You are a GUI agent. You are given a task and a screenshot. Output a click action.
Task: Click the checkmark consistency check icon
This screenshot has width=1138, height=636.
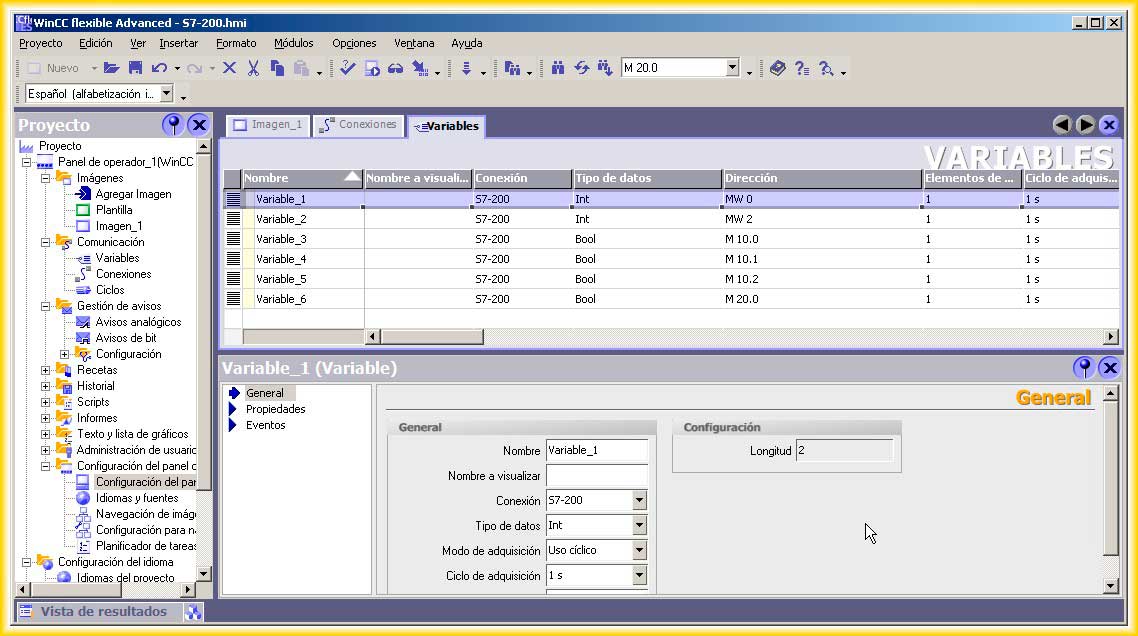[x=347, y=68]
